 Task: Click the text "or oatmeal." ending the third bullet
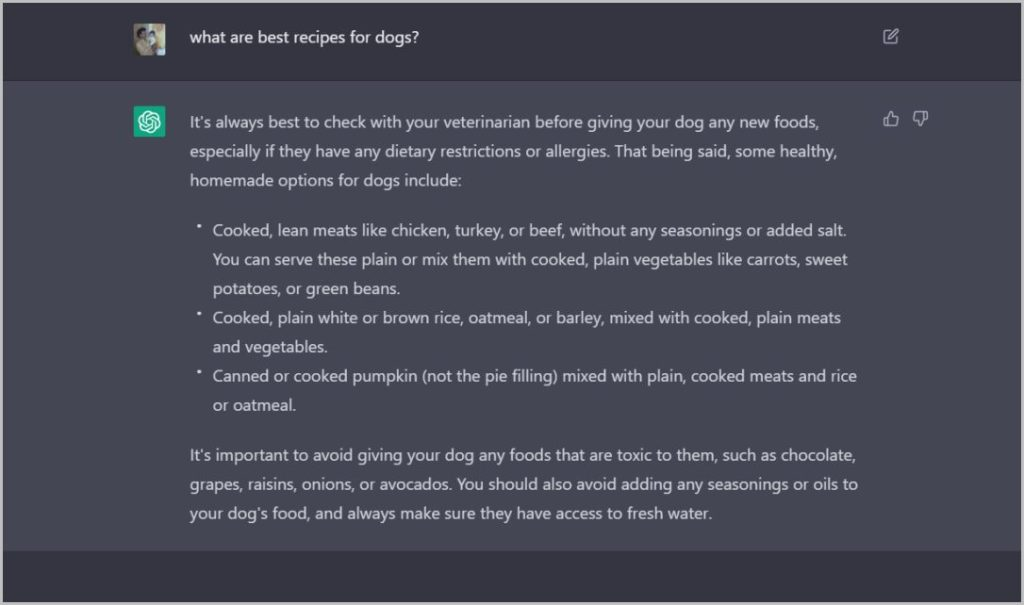click(254, 405)
